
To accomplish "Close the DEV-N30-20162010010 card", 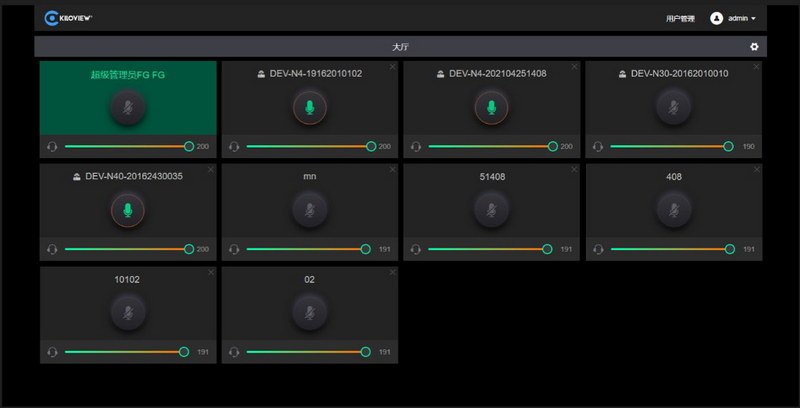I will coord(756,67).
